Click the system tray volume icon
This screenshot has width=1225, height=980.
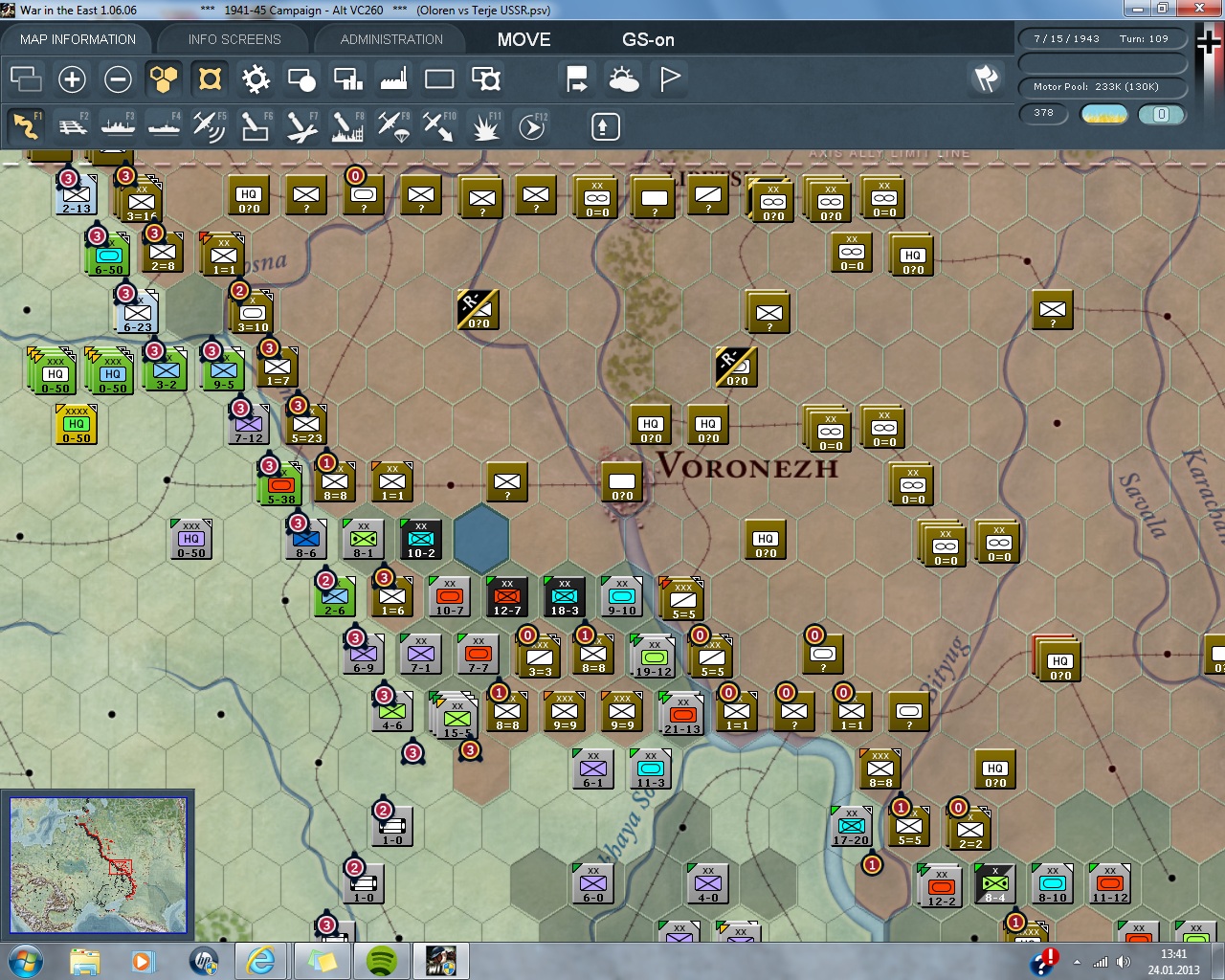click(x=1123, y=962)
